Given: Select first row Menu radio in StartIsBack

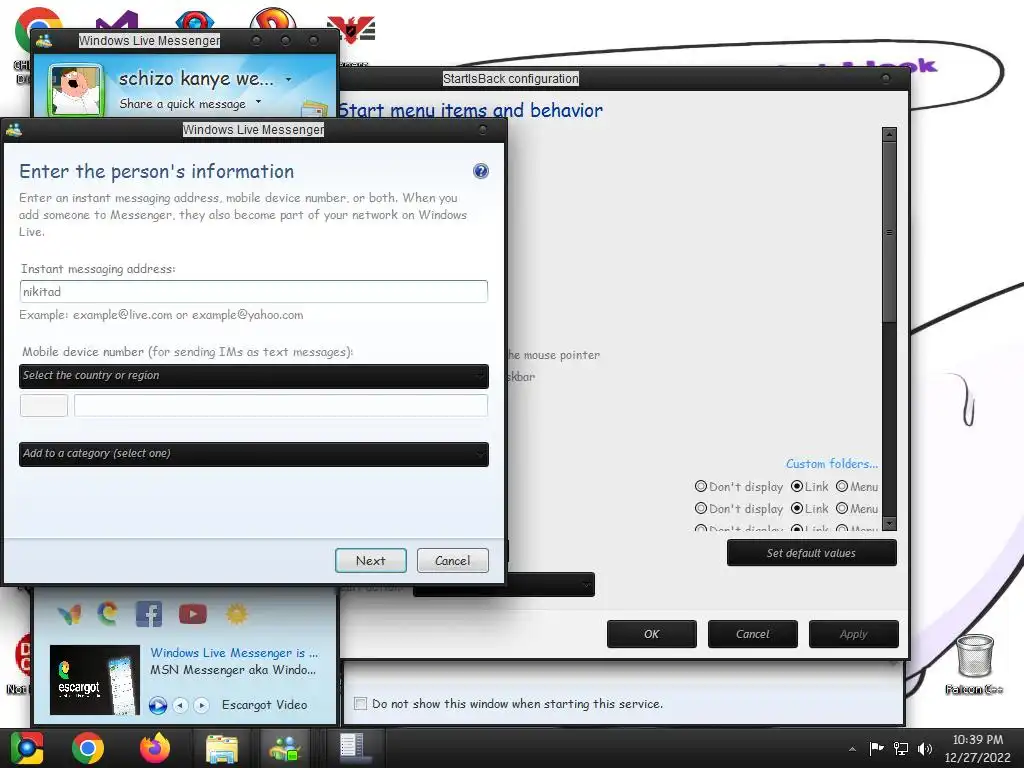Looking at the screenshot, I should (x=842, y=487).
